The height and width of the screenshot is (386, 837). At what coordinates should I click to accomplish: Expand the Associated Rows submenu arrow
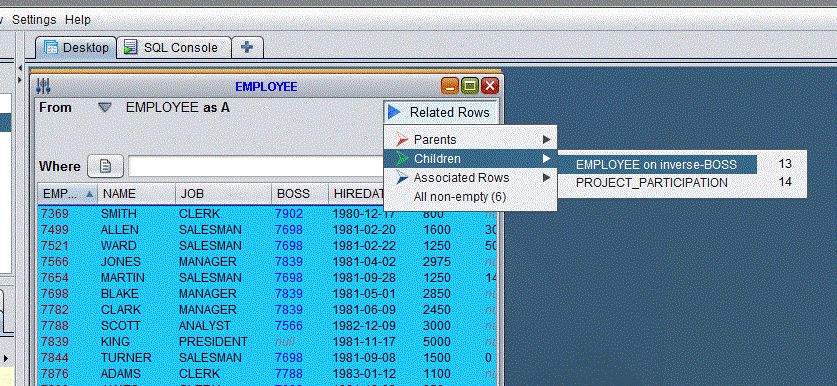click(x=546, y=178)
